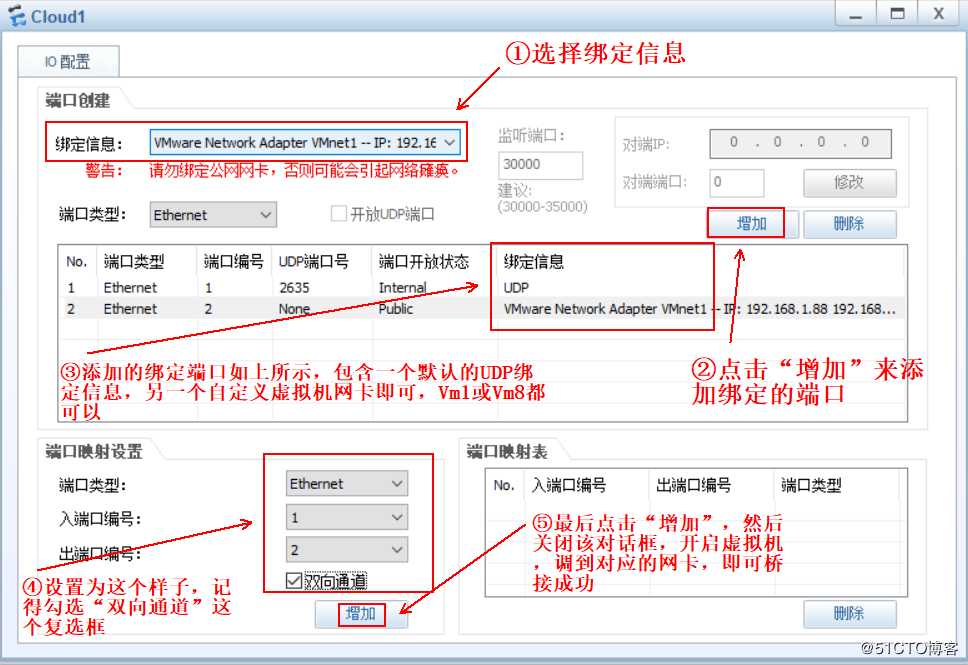Viewport: 968px width, 665px height.
Task: Click the 监听端口 field showing 30000
Action: tap(540, 165)
